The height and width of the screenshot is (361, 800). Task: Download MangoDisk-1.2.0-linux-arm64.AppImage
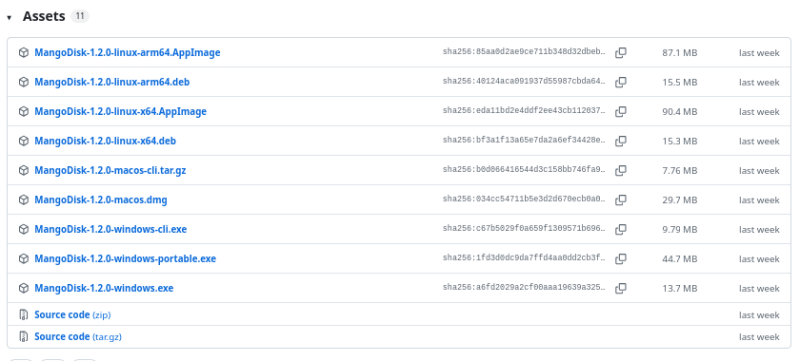[128, 53]
